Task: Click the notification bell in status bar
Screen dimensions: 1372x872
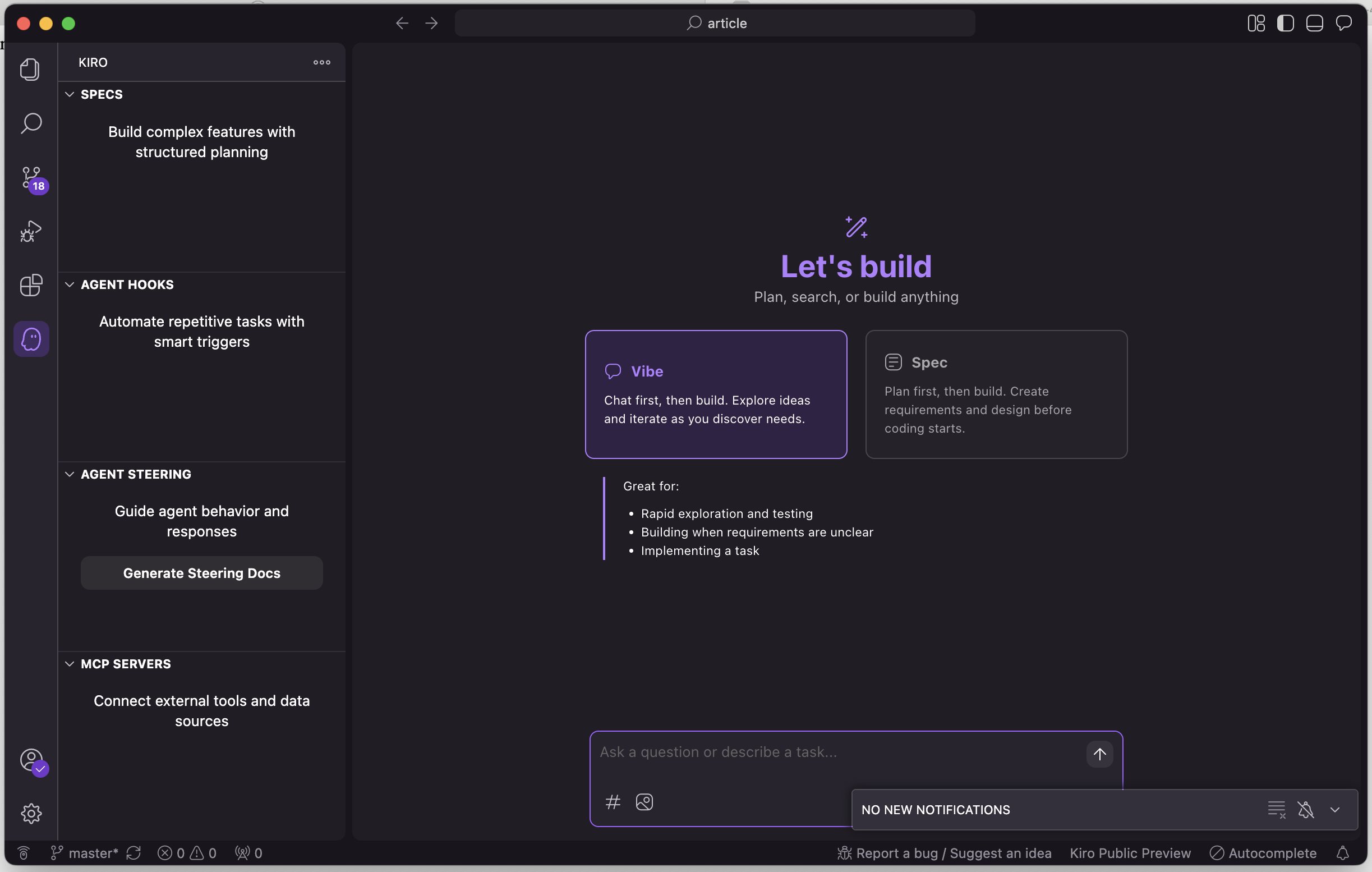Action: [x=1343, y=853]
